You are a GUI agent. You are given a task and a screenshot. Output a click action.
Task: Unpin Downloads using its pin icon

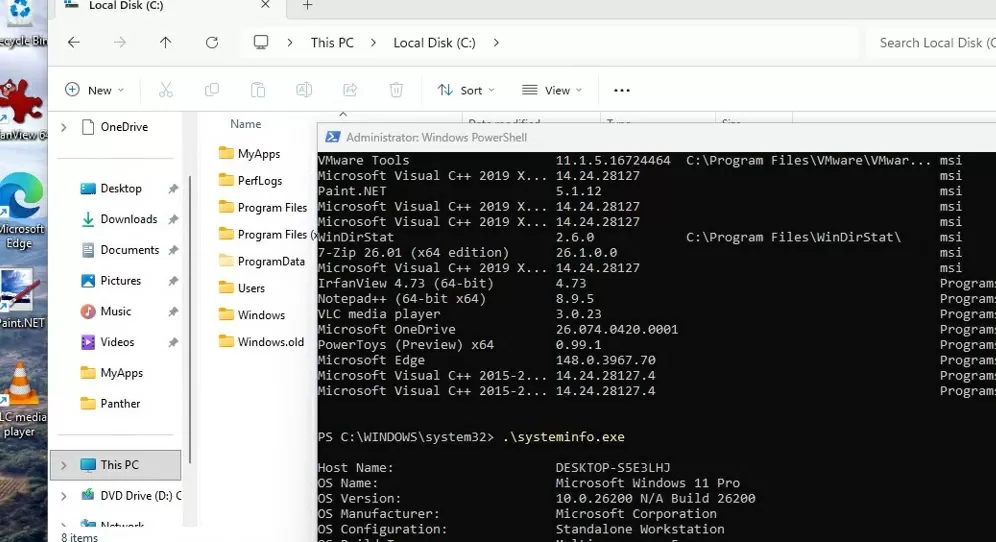click(173, 219)
